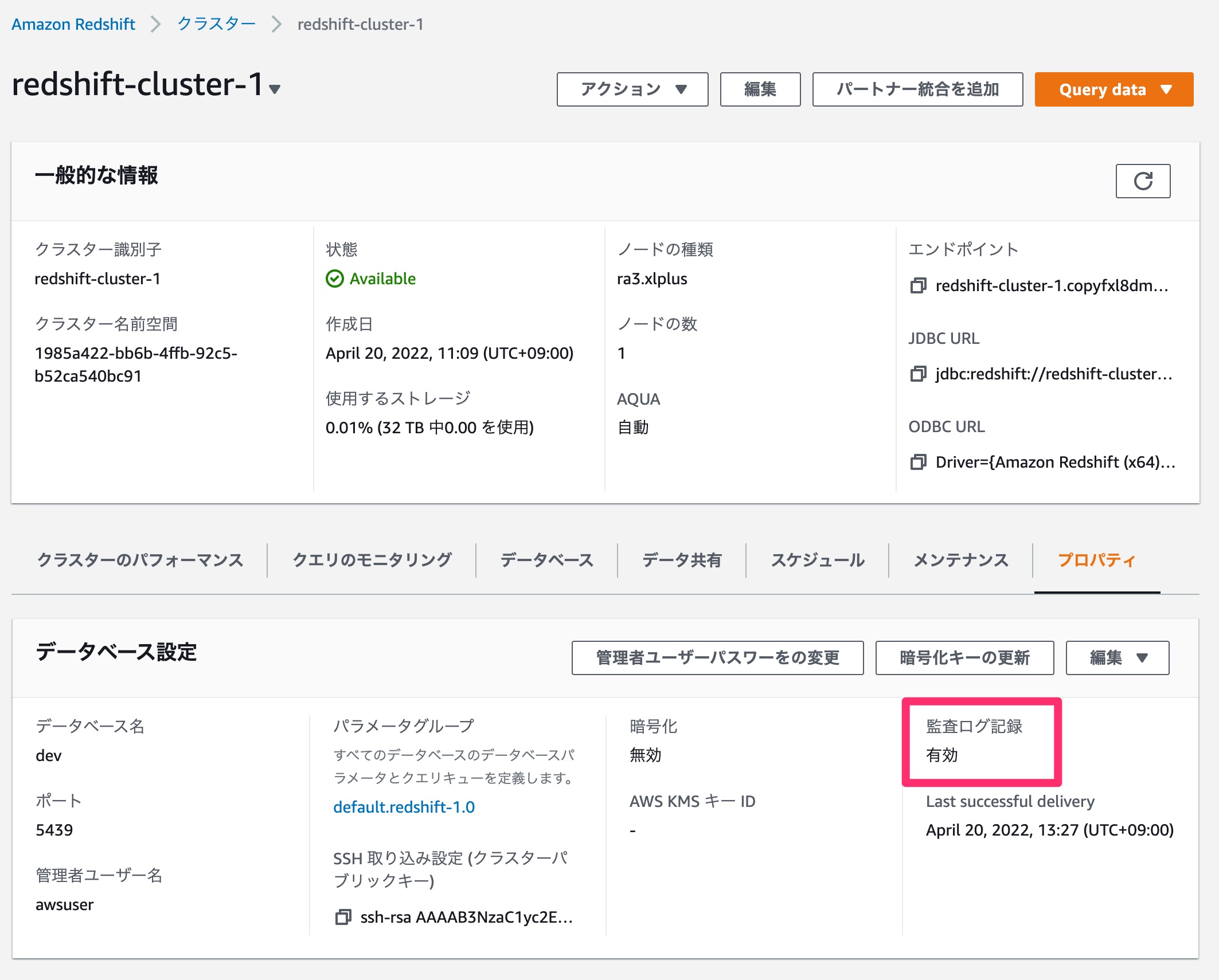The width and height of the screenshot is (1219, 980).
Task: Copy the ODBC URL using its icon
Action: pos(918,462)
